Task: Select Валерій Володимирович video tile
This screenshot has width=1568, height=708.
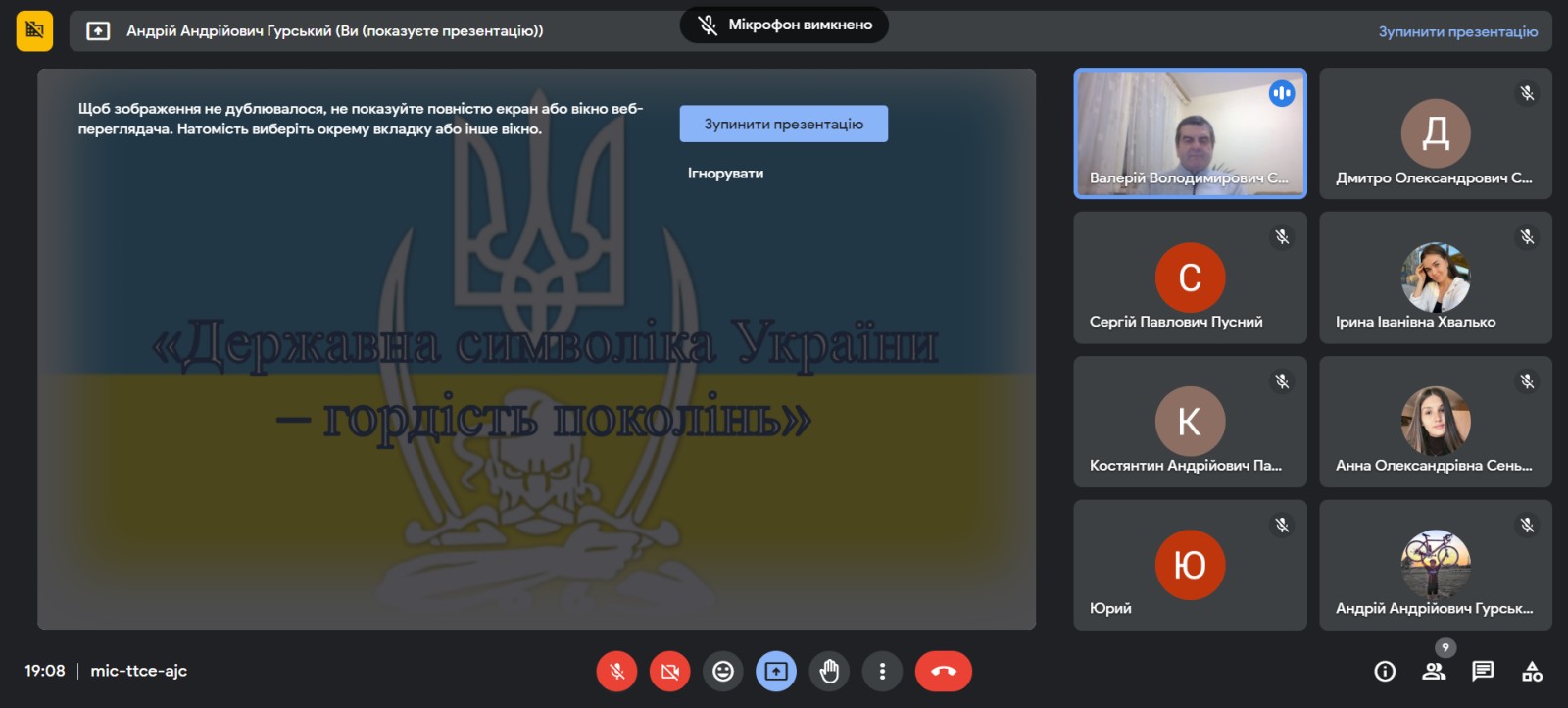Action: 1191,133
